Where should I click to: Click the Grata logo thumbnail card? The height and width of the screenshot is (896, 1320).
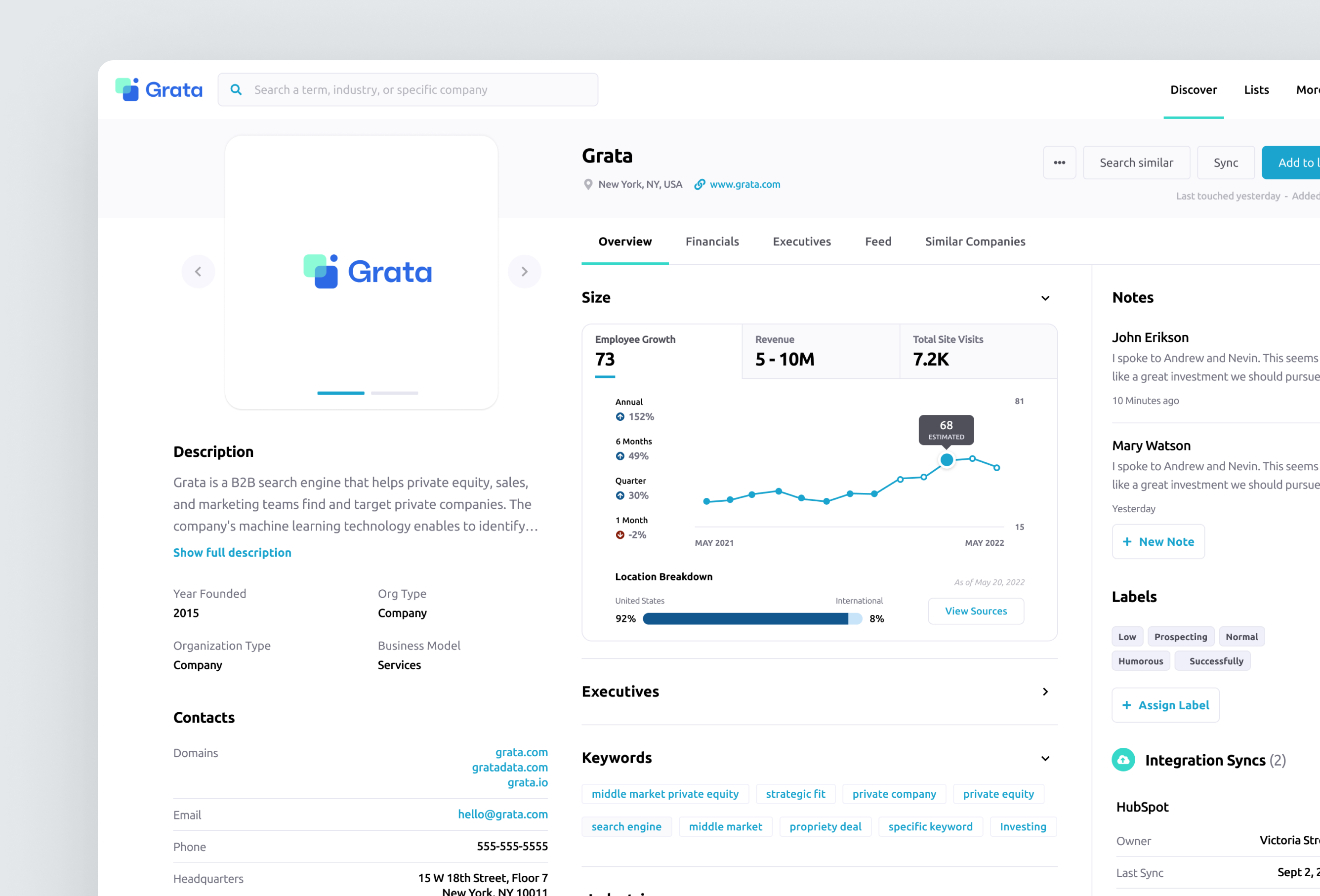tap(361, 273)
